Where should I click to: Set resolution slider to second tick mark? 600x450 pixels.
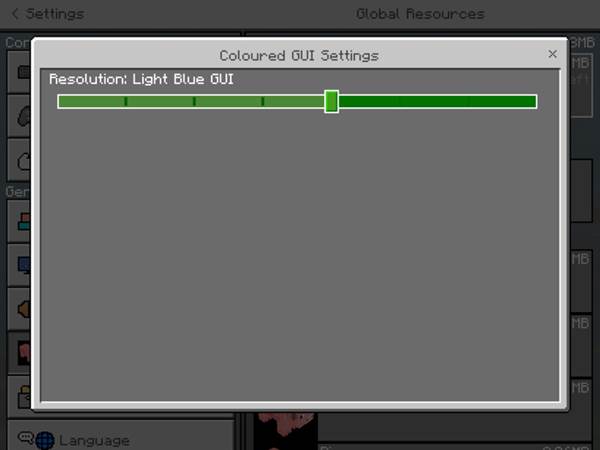[194, 101]
